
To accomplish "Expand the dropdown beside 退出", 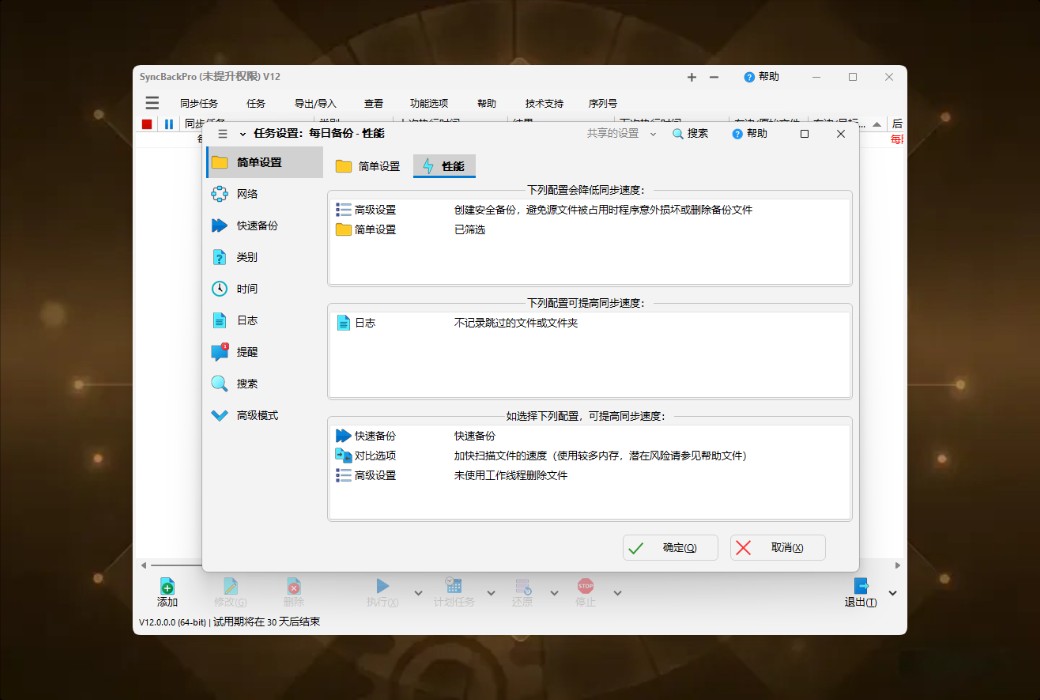I will point(892,591).
